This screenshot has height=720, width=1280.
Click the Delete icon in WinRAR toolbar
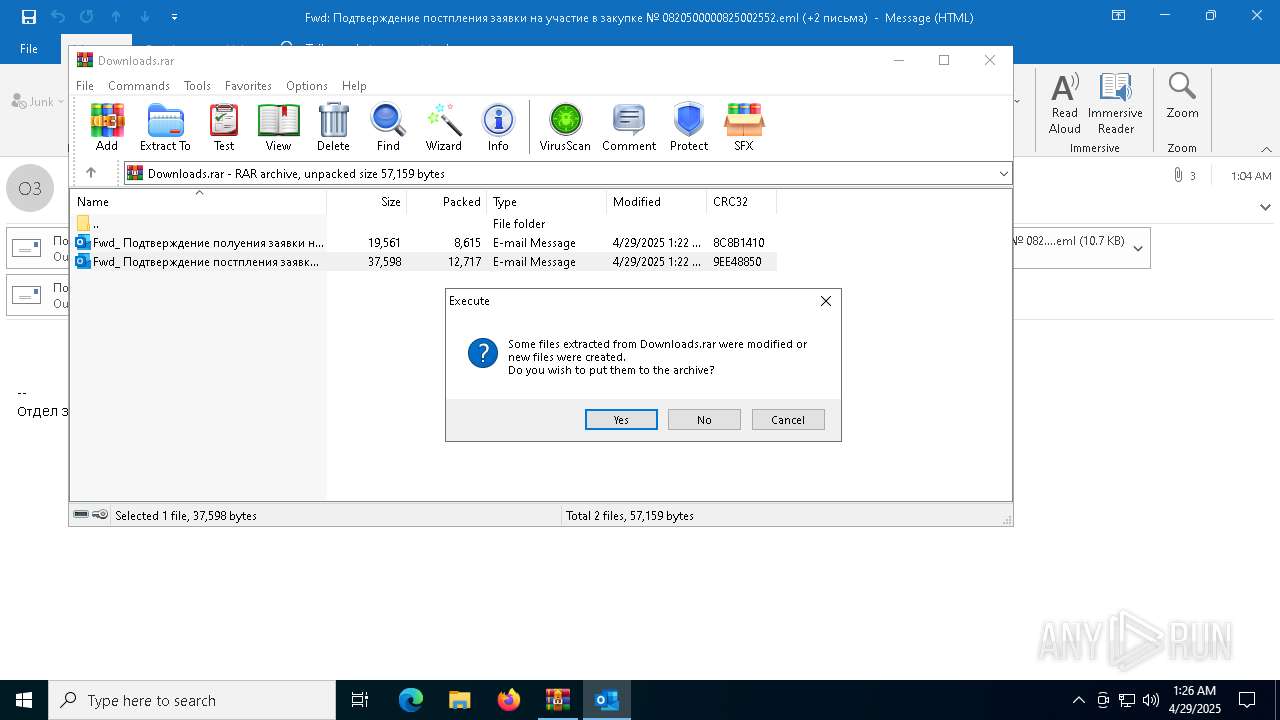pyautogui.click(x=333, y=126)
